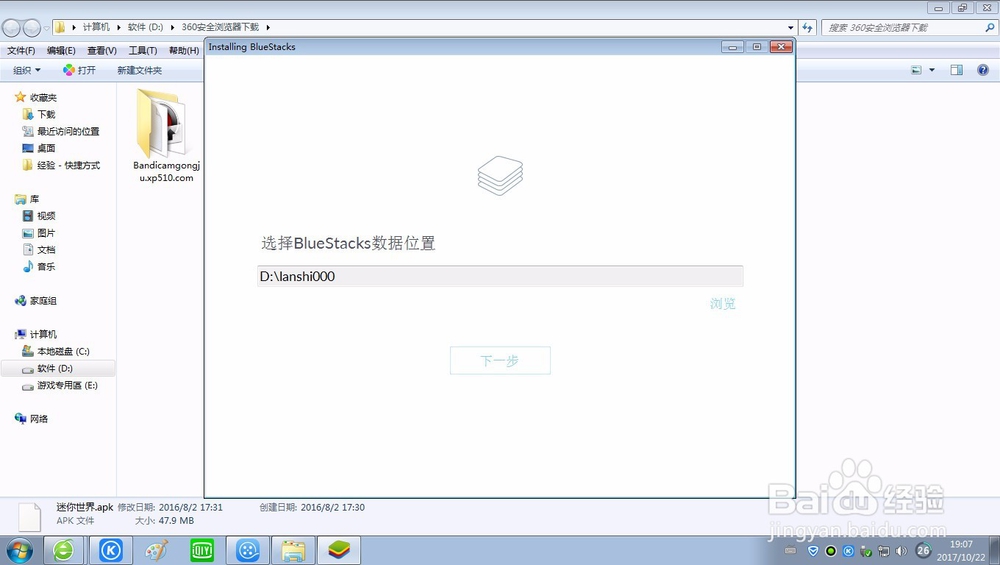The width and height of the screenshot is (1000, 565).
Task: Click 新建文件夹 in Explorer toolbar
Action: [140, 70]
